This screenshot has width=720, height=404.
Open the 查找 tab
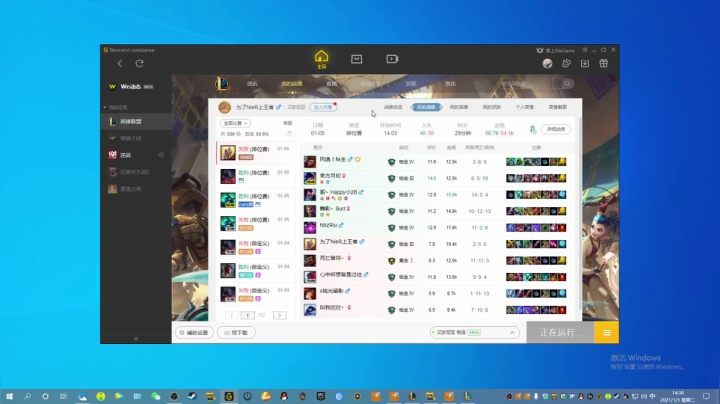pos(450,84)
